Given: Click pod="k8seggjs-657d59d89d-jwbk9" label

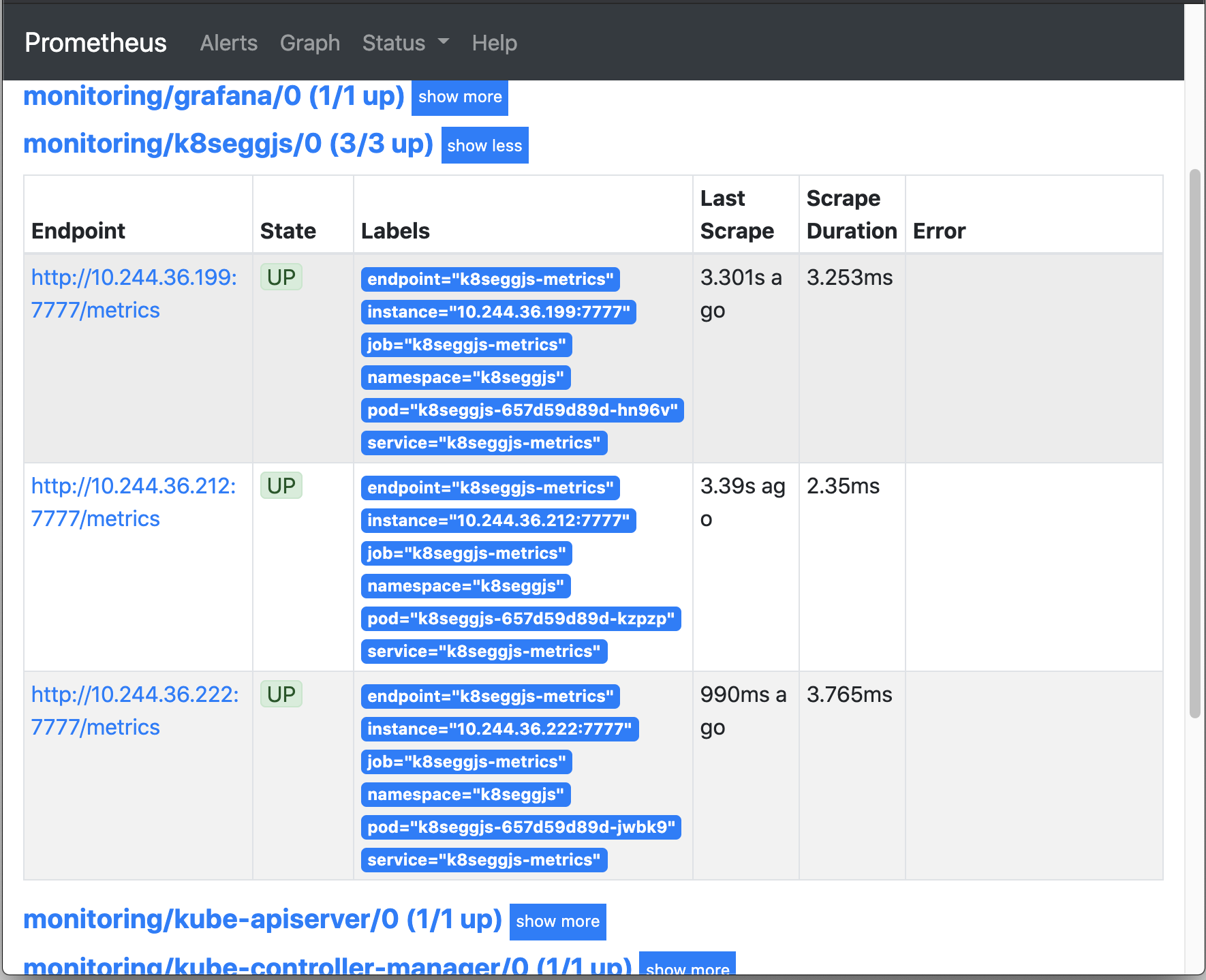Looking at the screenshot, I should pos(521,827).
